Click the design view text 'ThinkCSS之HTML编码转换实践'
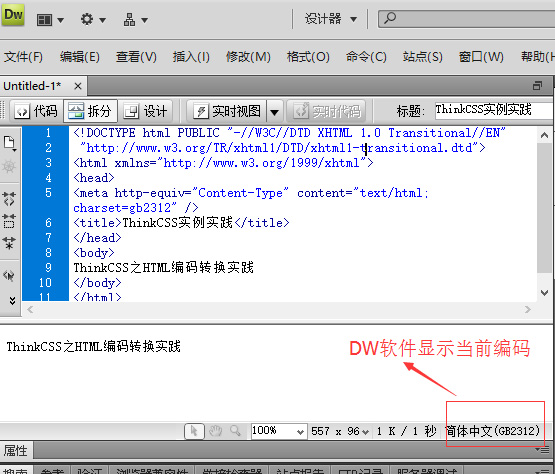Screen dimensions: 555x474 (93, 347)
